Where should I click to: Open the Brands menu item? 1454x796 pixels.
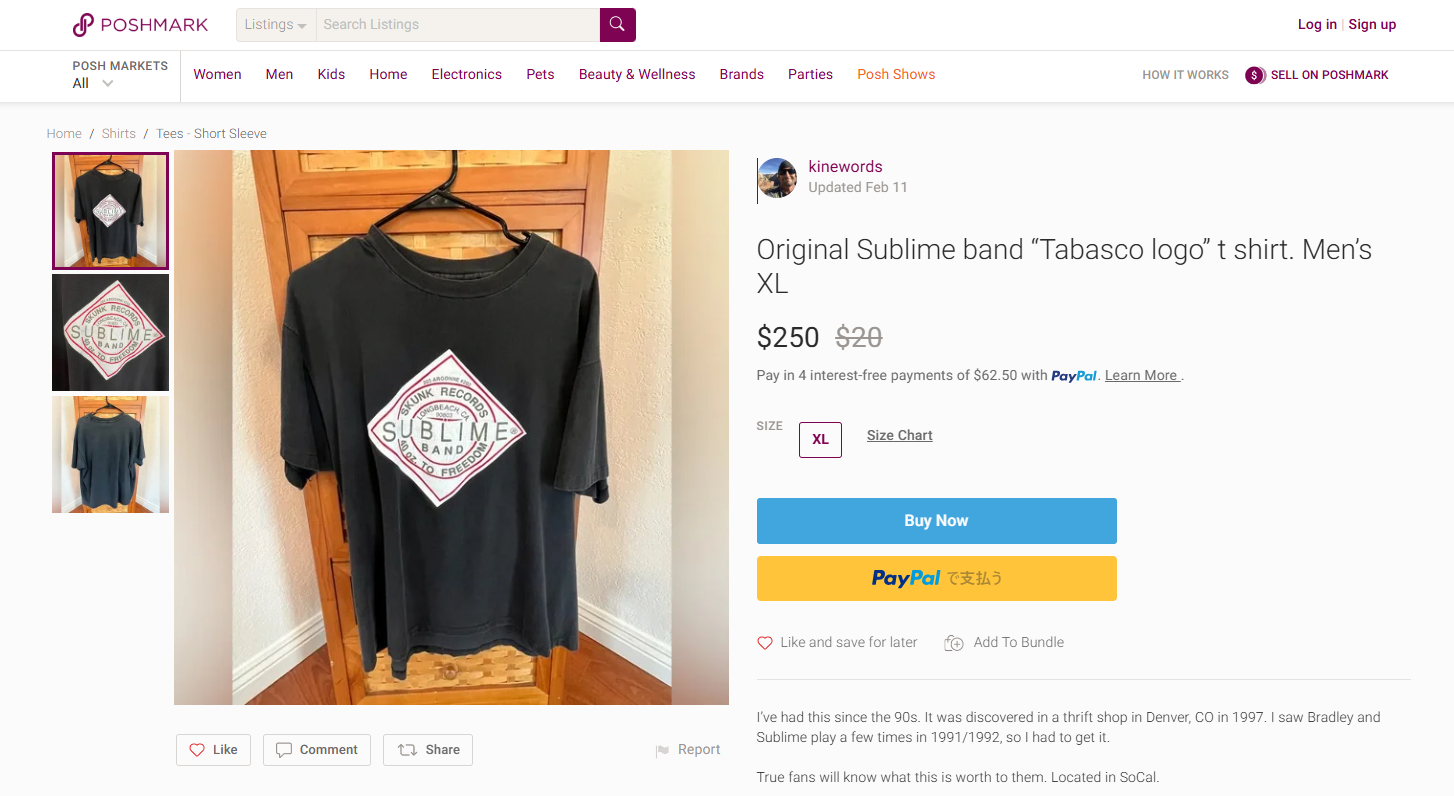[741, 75]
